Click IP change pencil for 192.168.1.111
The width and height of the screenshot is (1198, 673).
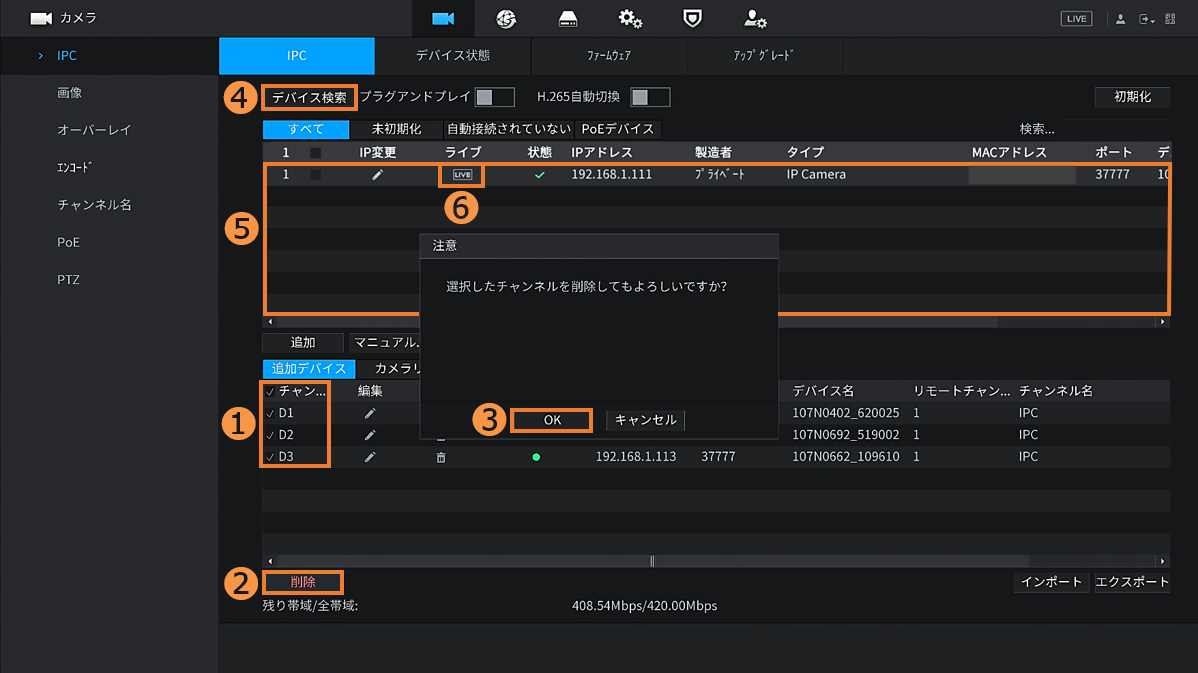pos(378,175)
